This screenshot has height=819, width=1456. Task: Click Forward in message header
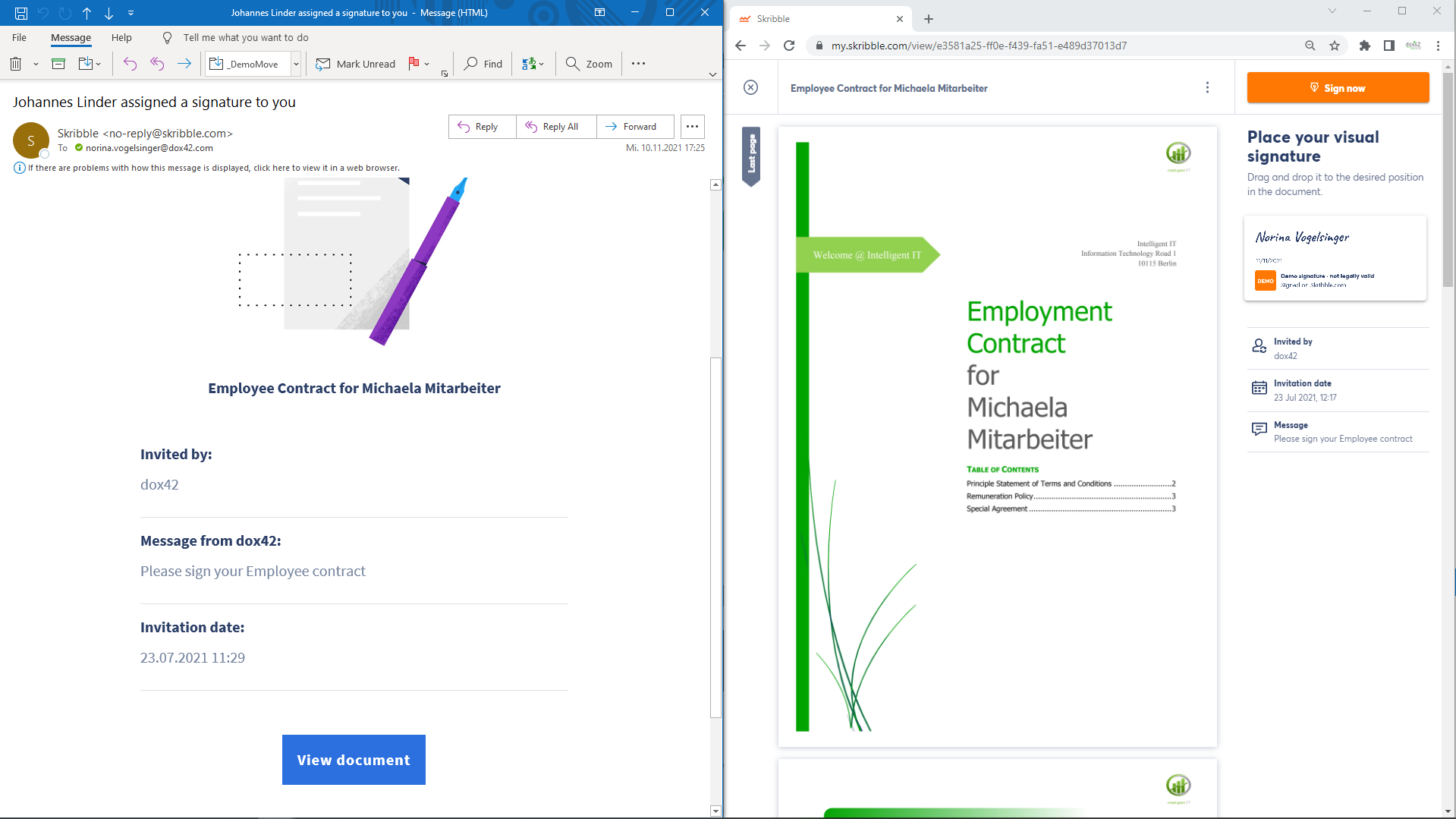point(635,127)
